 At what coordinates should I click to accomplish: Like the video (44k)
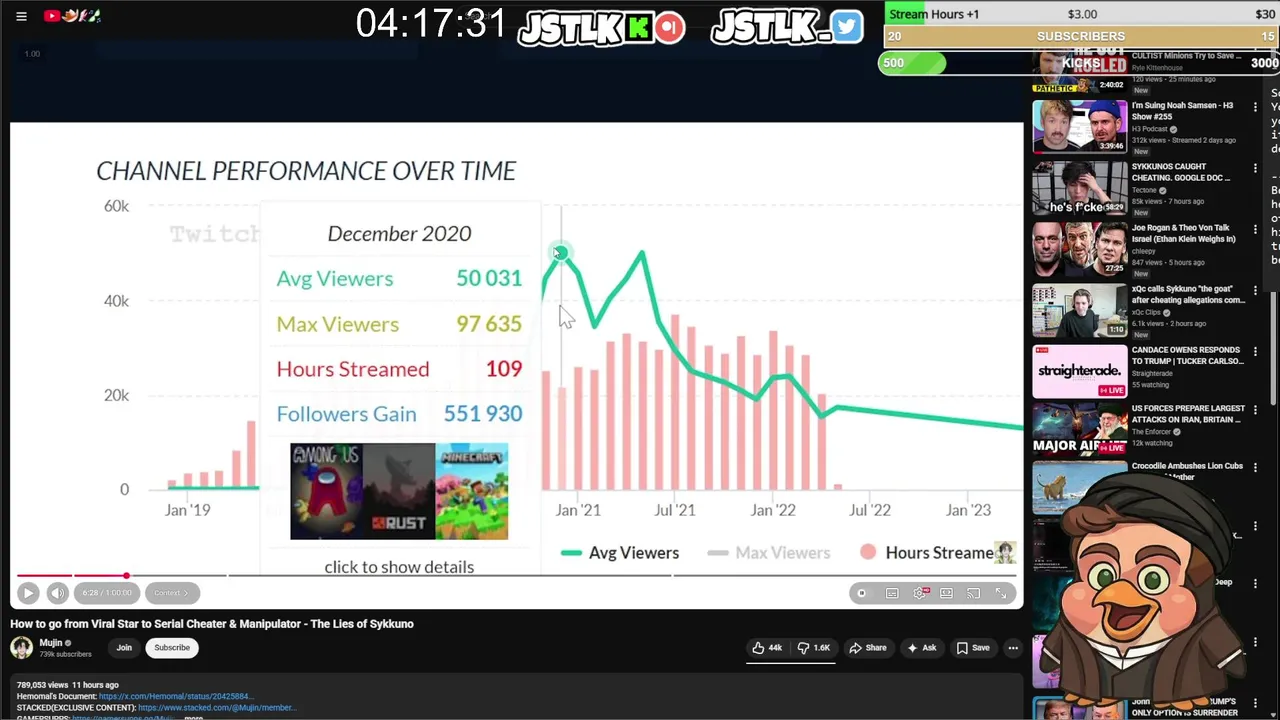point(768,648)
